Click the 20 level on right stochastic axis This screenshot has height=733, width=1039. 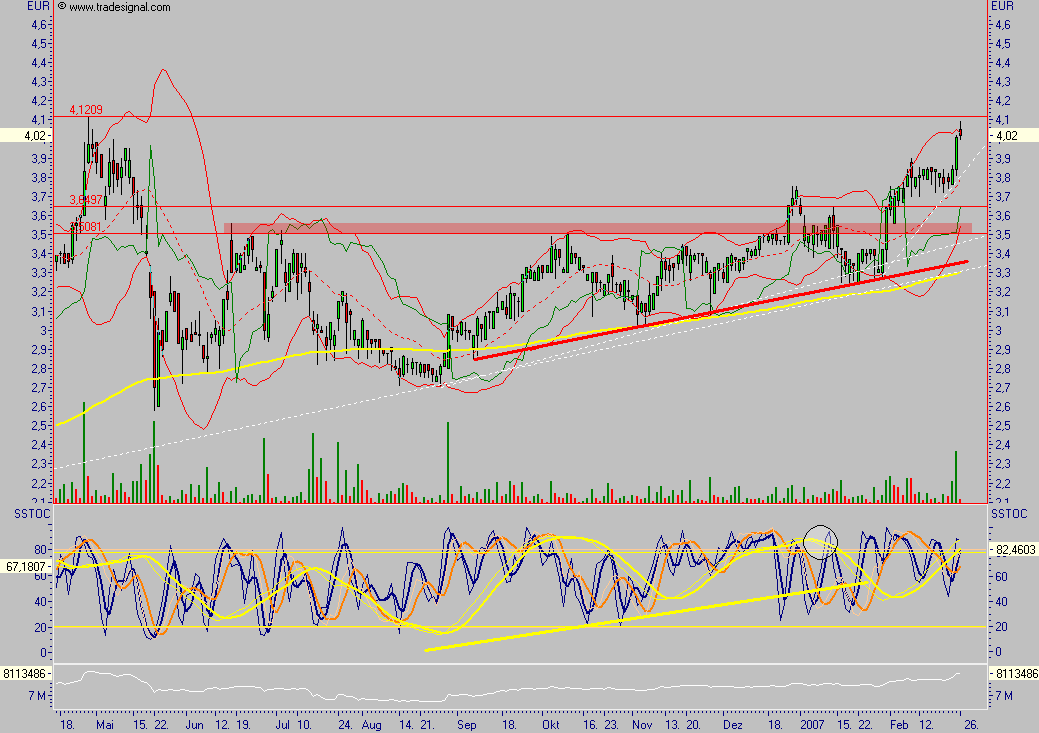coord(1001,627)
